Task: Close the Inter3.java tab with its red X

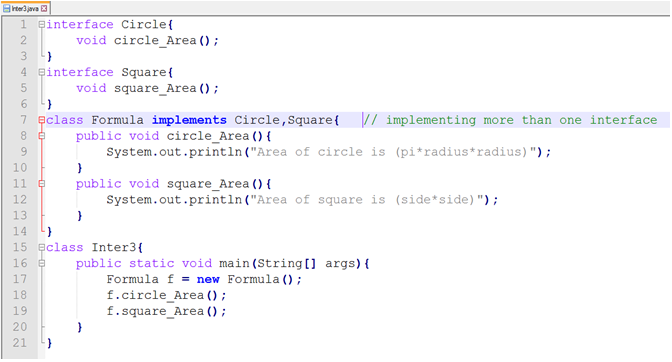Action: [44, 9]
